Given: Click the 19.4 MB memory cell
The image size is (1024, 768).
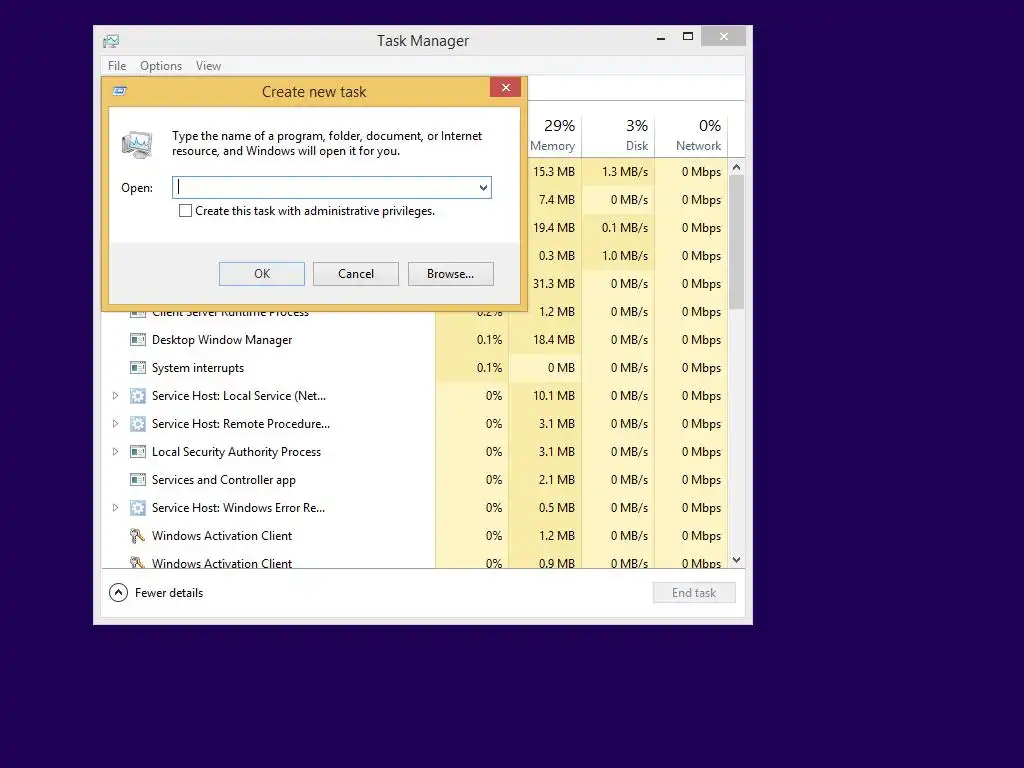Looking at the screenshot, I should click(x=554, y=228).
